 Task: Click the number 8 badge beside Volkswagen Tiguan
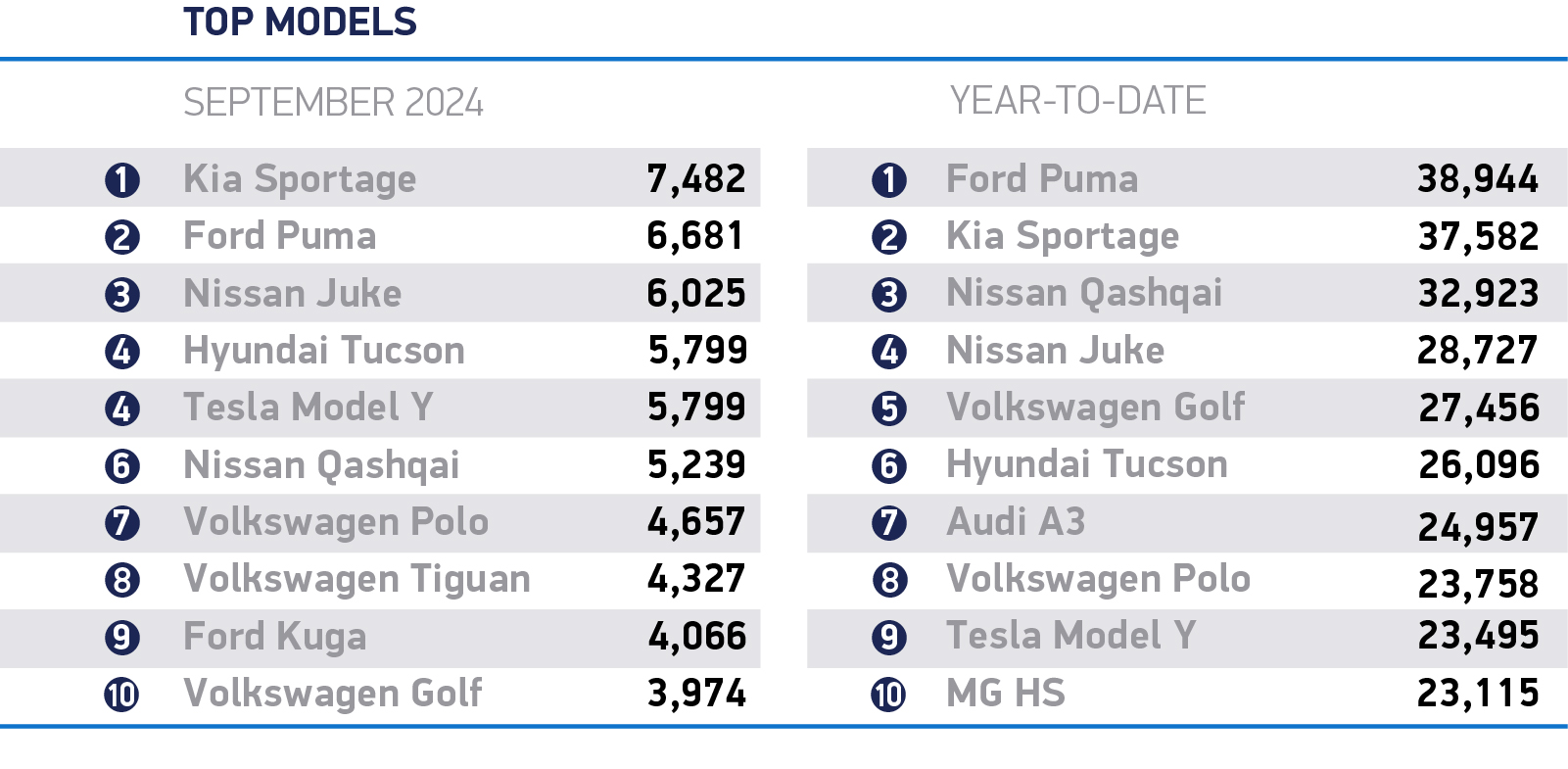[122, 580]
